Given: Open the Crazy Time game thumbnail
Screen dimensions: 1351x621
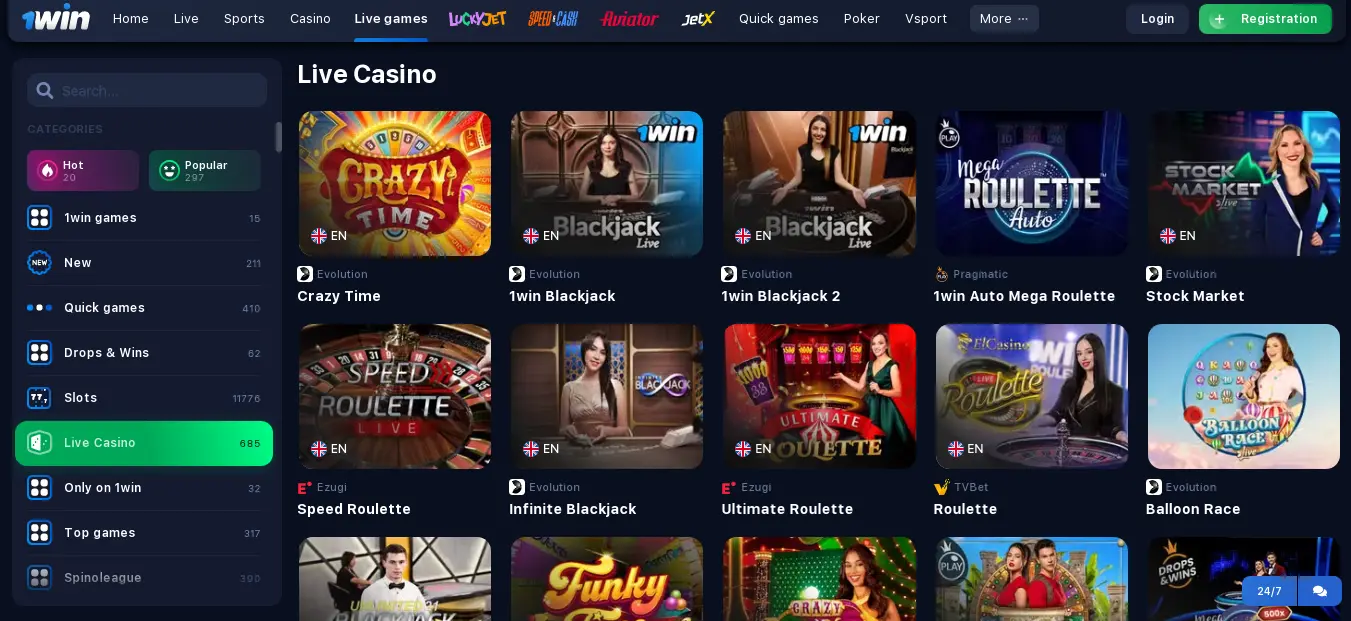Looking at the screenshot, I should coord(395,183).
